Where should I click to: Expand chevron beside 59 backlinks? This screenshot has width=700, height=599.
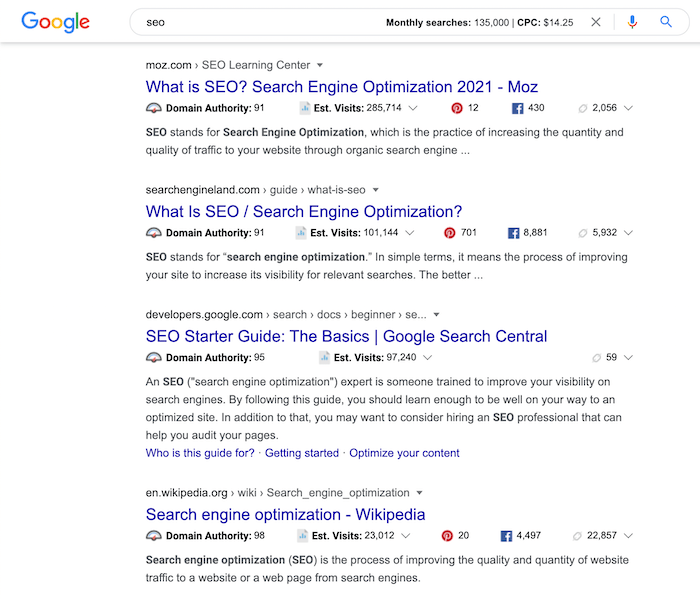(x=628, y=358)
